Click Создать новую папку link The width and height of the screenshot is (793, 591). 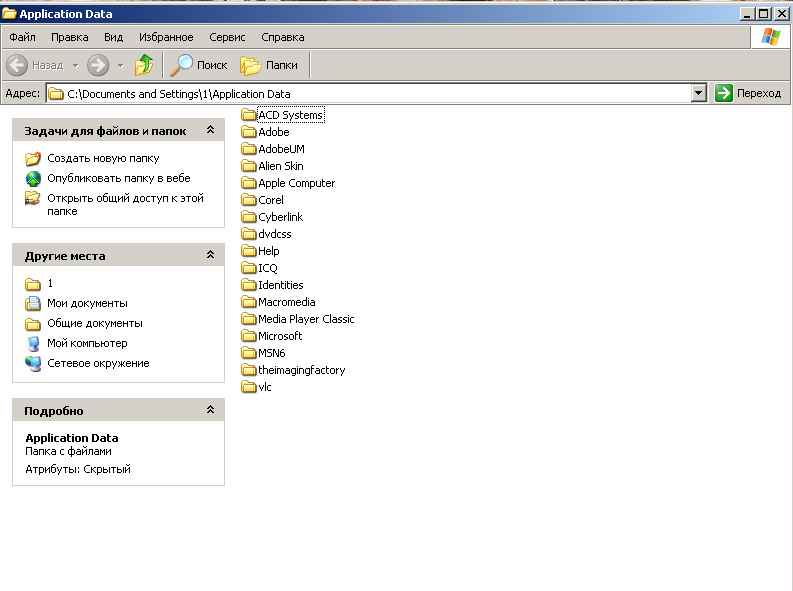[103, 158]
